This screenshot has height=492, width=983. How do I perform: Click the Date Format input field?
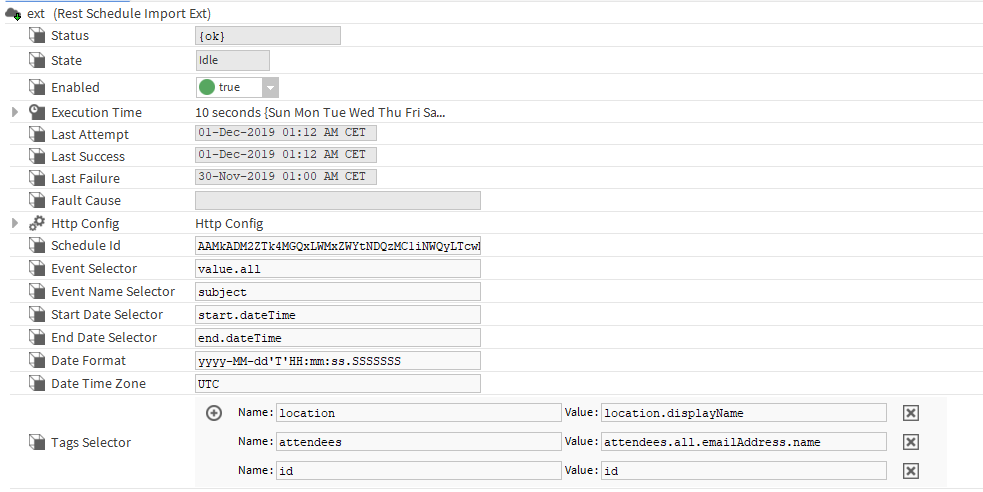coord(338,361)
